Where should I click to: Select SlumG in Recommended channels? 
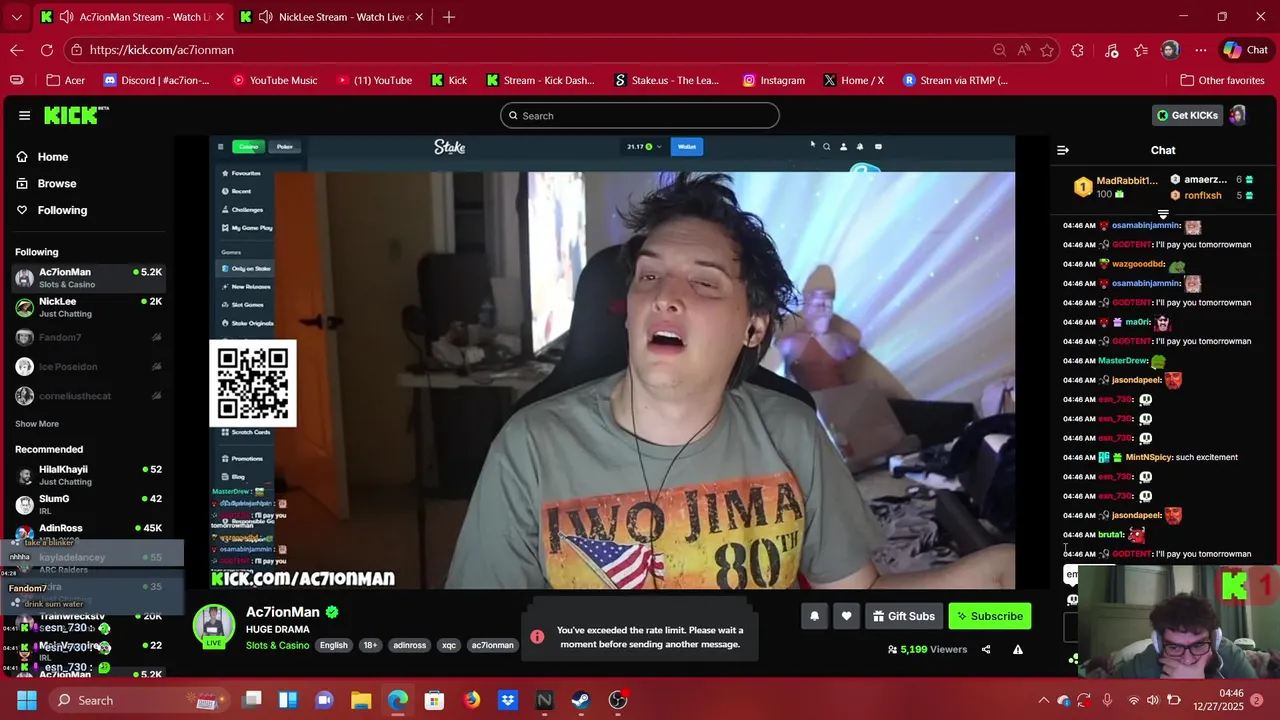(89, 504)
